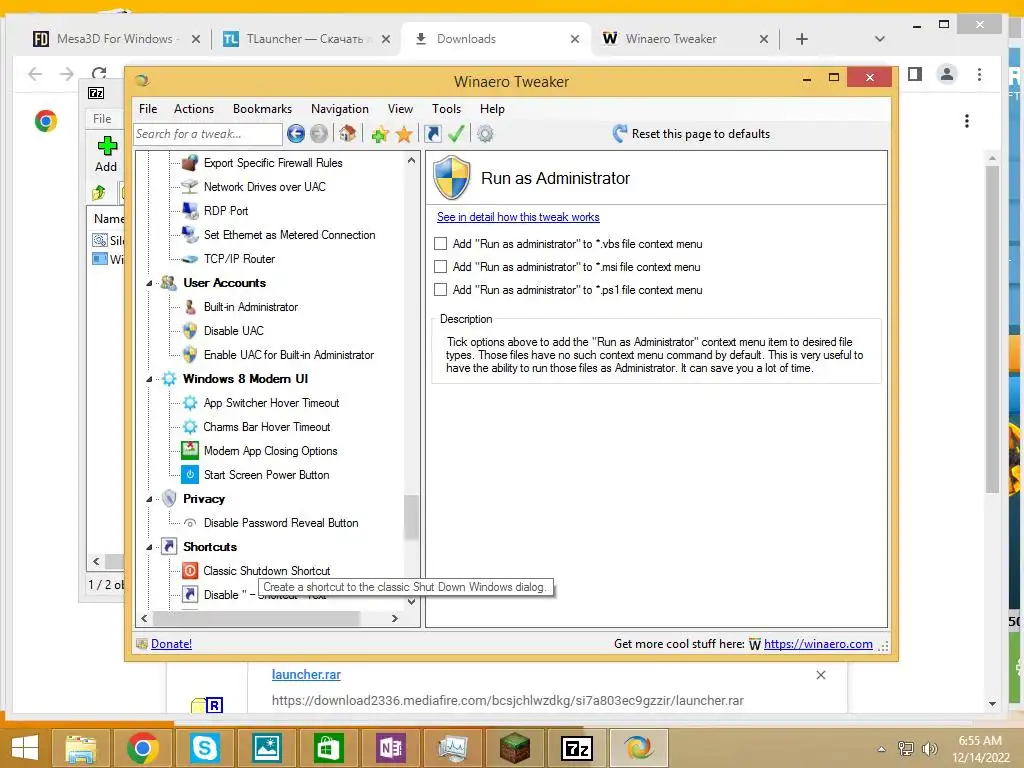The image size is (1024, 768).
Task: Go to Home page via house icon
Action: coord(347,134)
